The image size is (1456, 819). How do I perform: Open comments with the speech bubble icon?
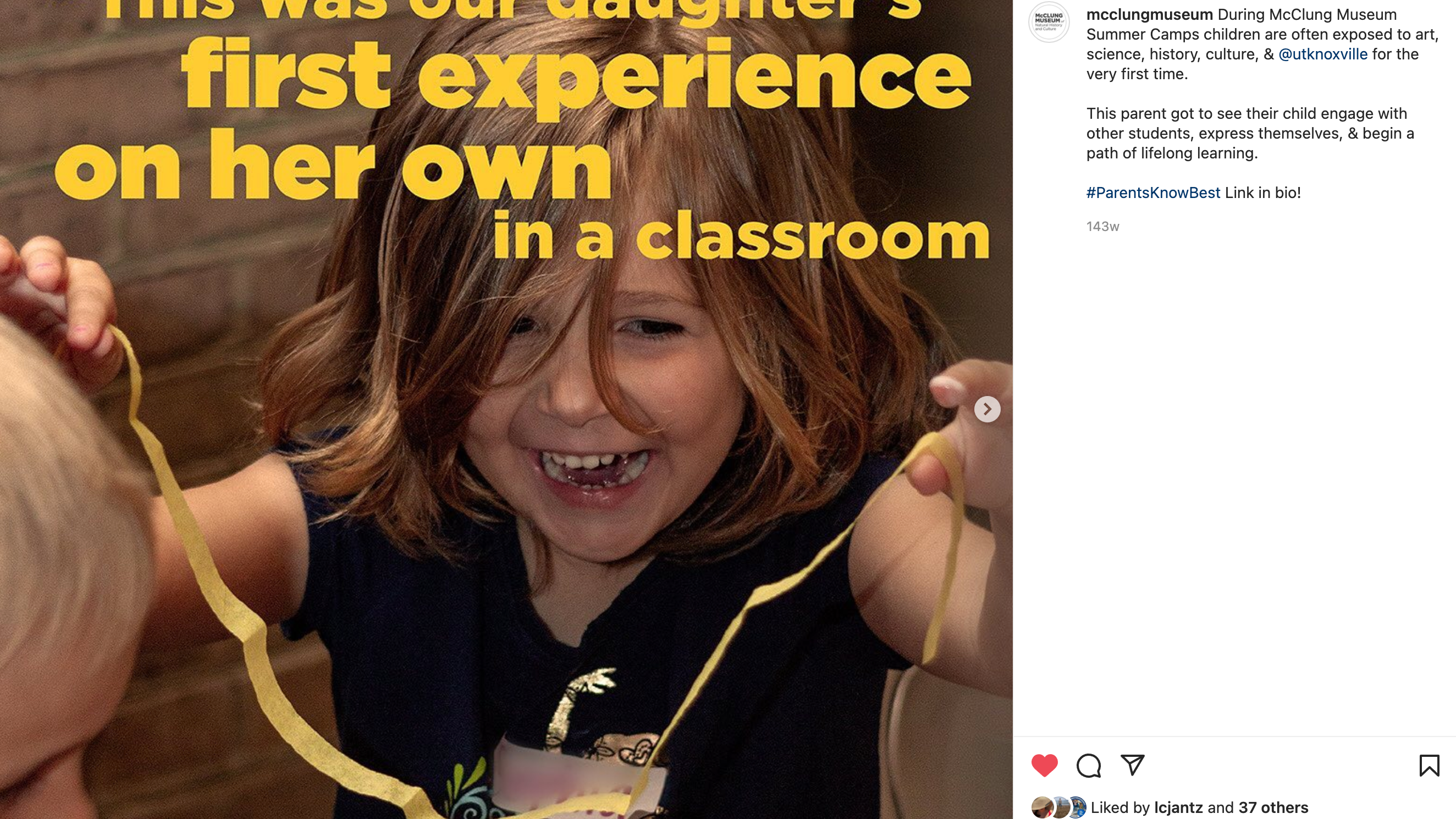point(1088,765)
